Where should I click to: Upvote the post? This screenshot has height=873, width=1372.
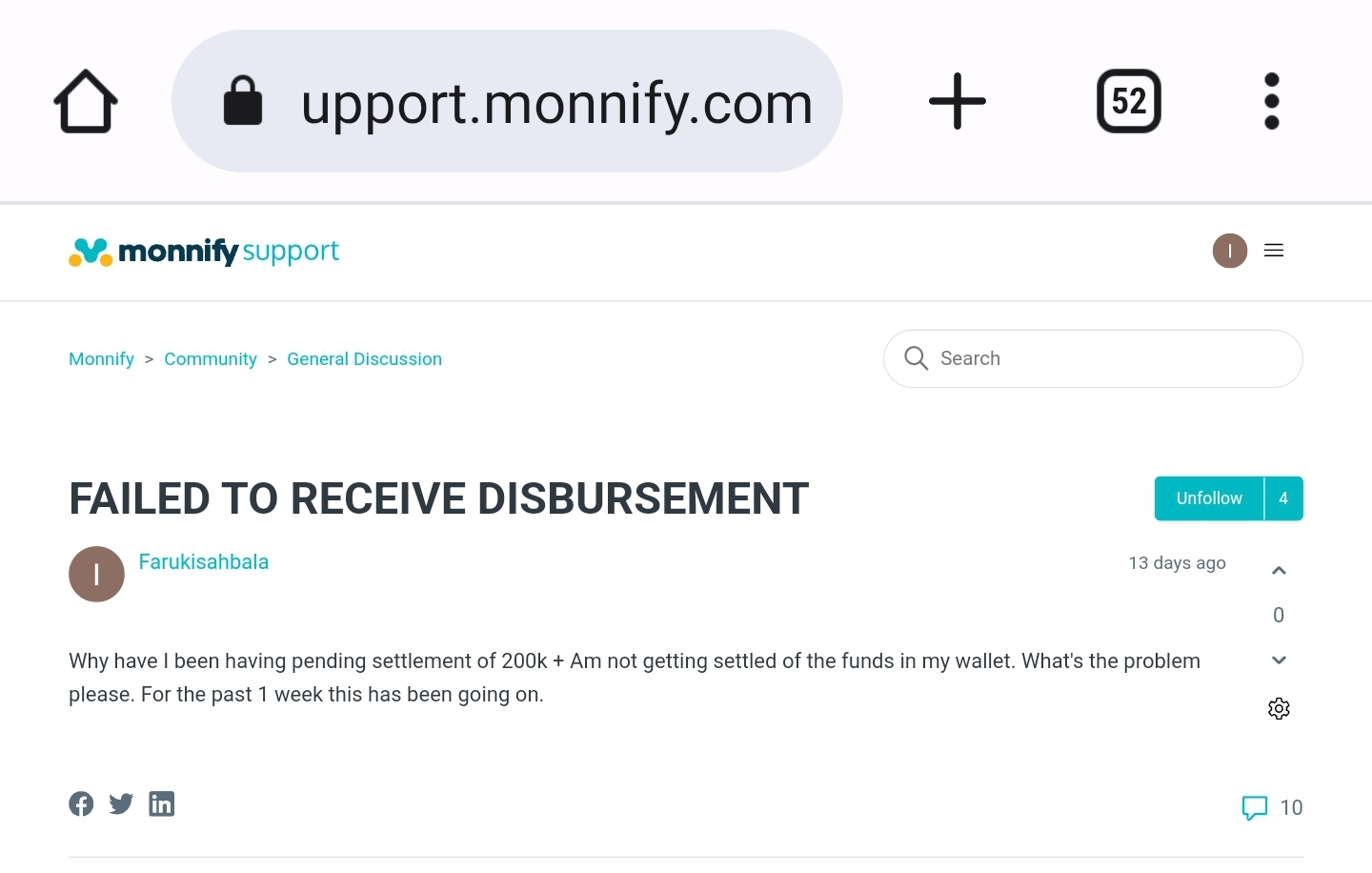(1279, 571)
